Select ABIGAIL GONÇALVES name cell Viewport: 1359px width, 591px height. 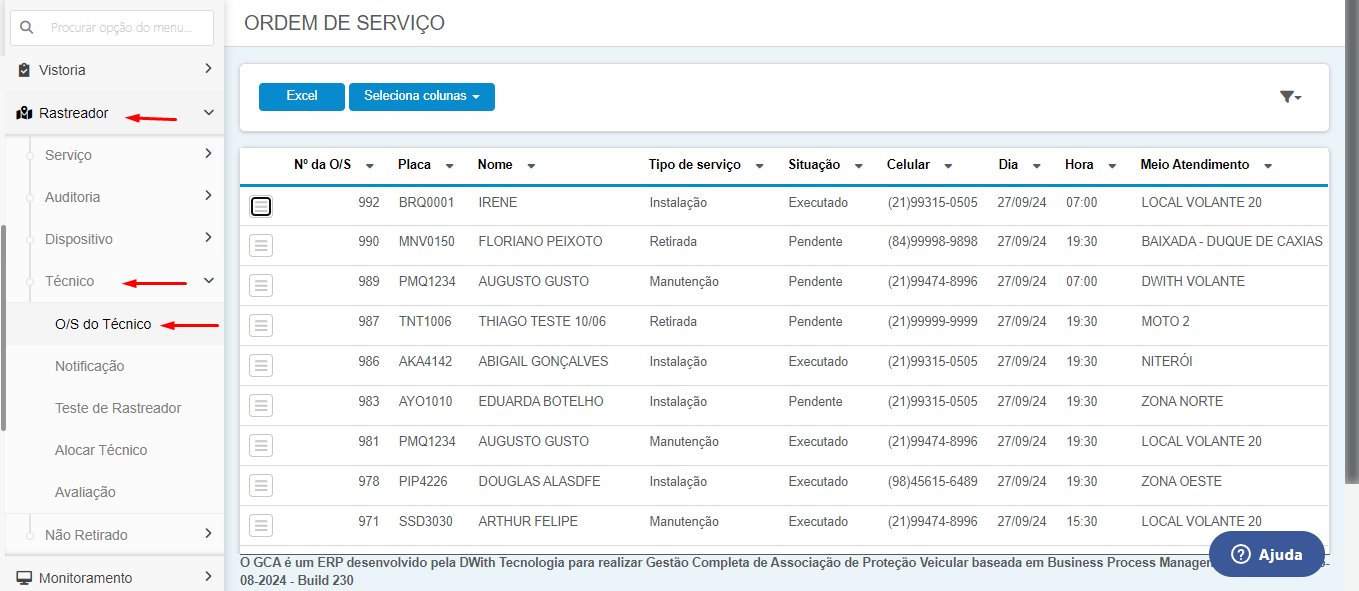pos(544,361)
